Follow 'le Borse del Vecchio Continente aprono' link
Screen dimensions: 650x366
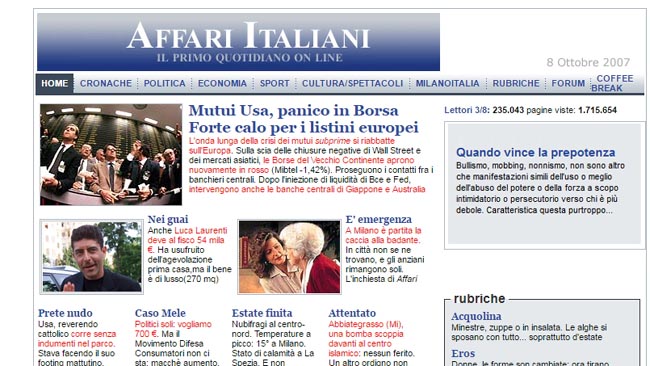pos(302,165)
